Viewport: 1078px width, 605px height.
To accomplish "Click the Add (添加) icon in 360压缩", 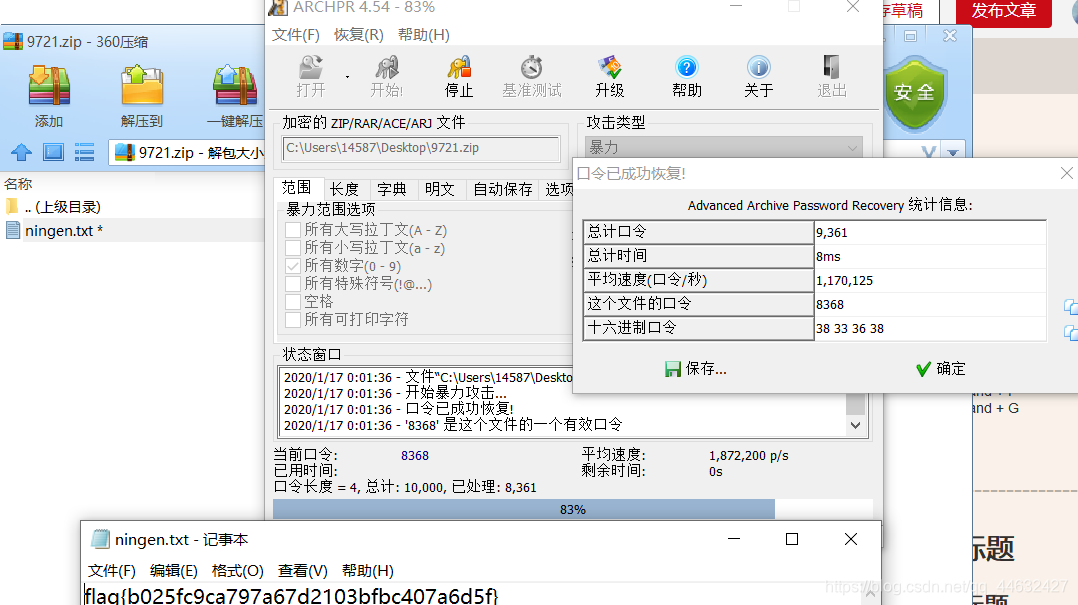I will [x=49, y=97].
